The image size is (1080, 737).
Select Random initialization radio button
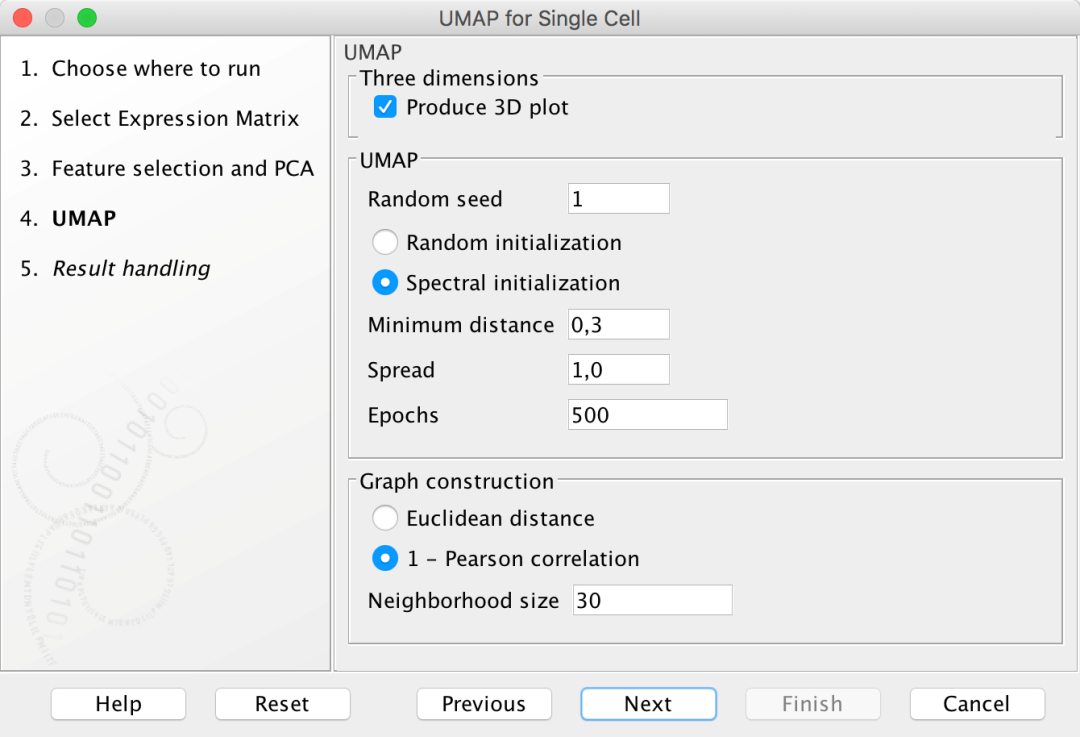click(385, 243)
